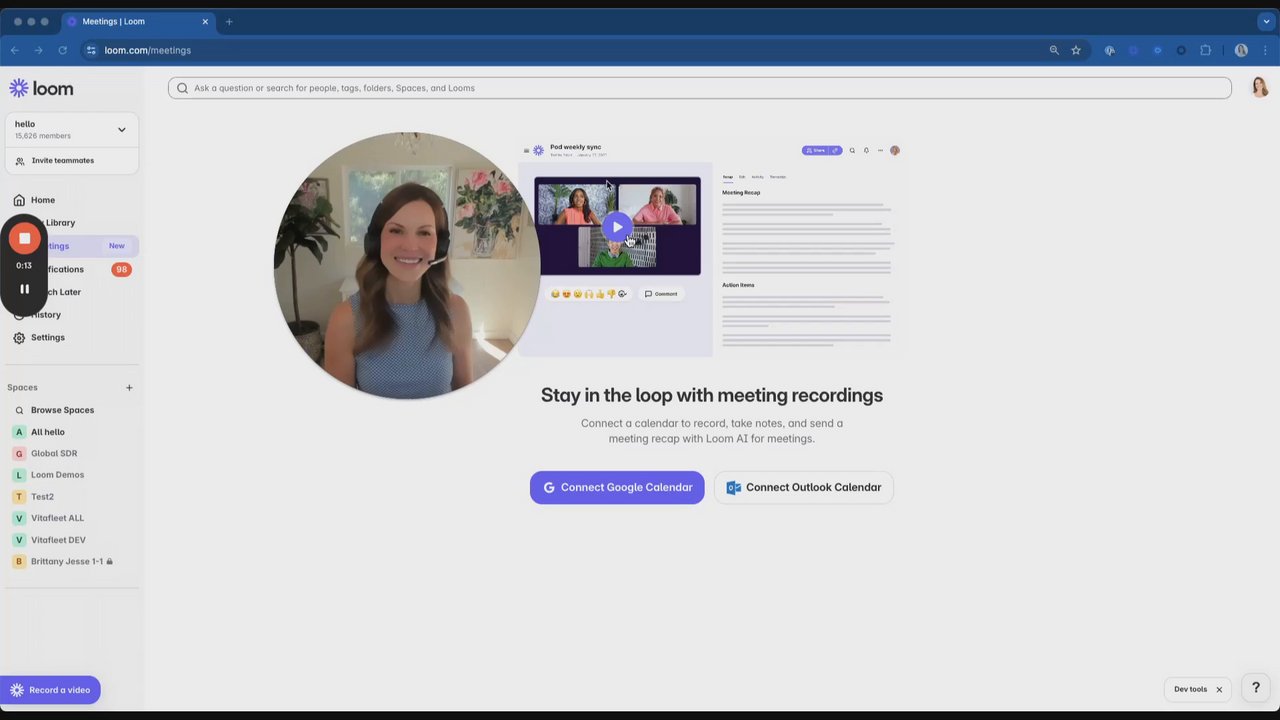Open the profile avatar at top right of page
The height and width of the screenshot is (720, 1280).
1260,87
